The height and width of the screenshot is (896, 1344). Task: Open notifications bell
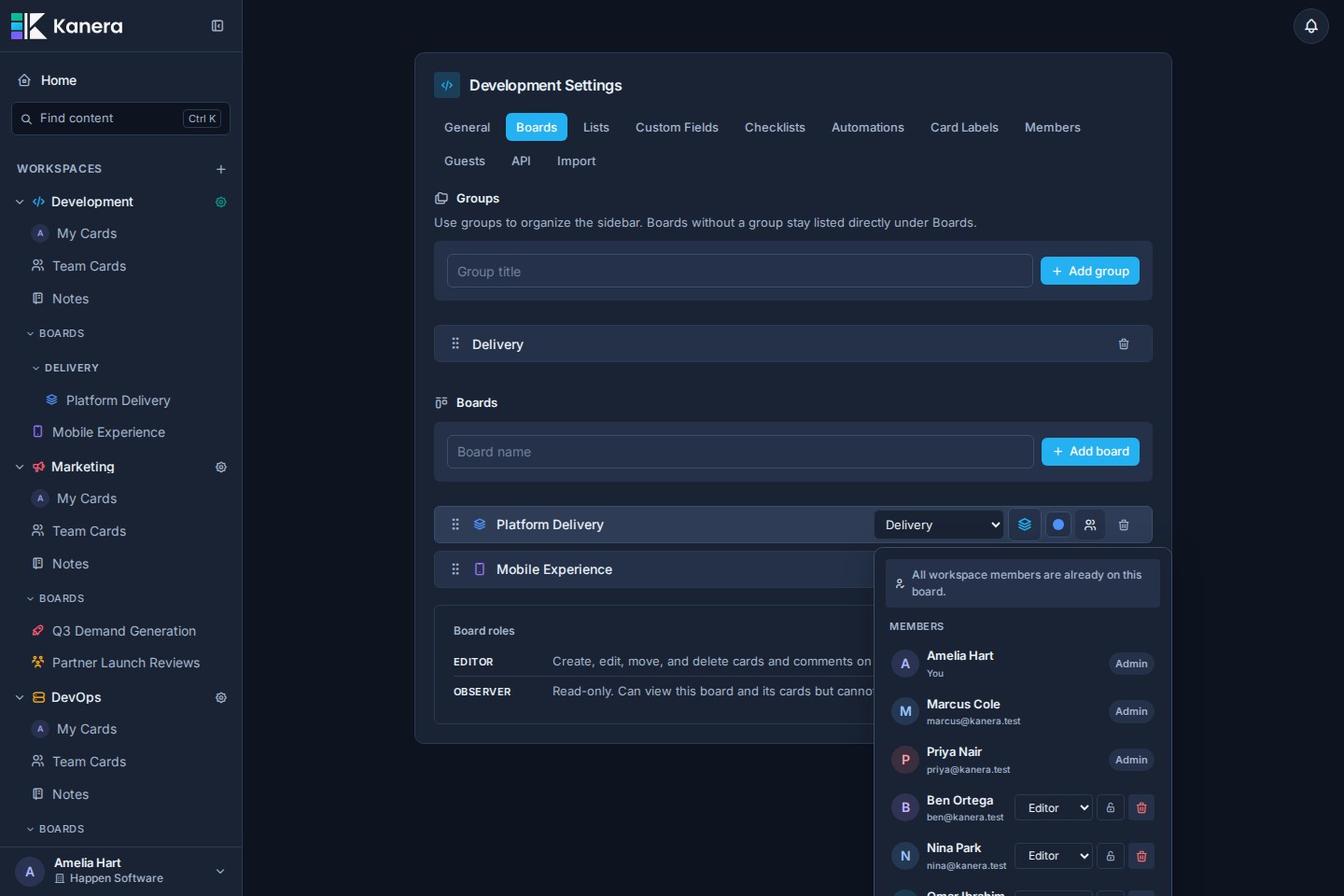point(1311,26)
